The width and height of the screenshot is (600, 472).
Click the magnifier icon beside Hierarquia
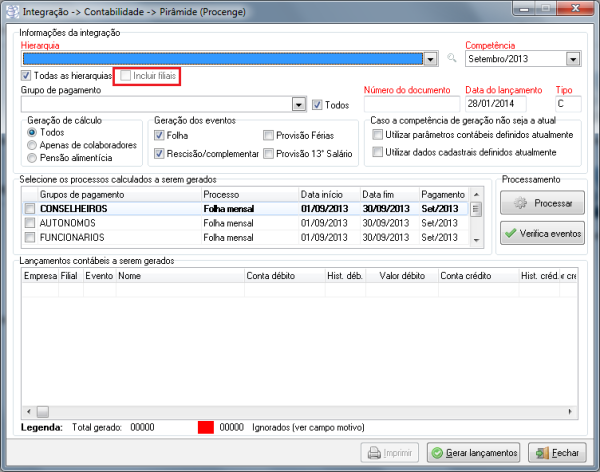(452, 59)
